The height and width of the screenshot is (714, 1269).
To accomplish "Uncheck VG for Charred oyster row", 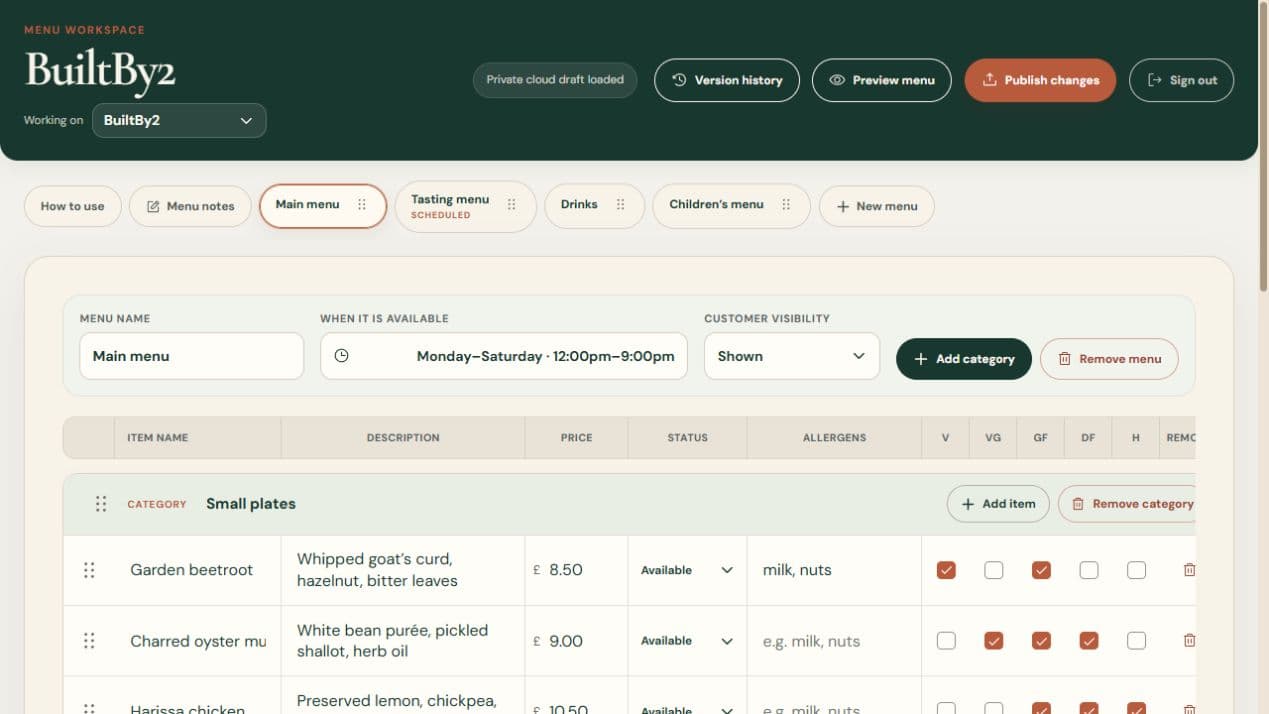I will coord(993,641).
